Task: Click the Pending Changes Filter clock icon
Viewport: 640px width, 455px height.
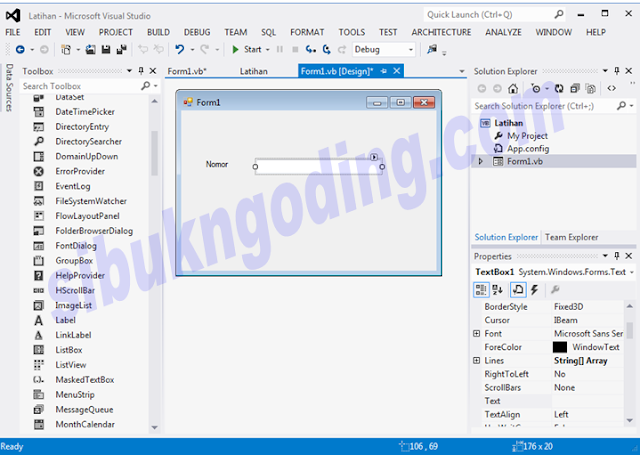Action: pyautogui.click(x=536, y=89)
